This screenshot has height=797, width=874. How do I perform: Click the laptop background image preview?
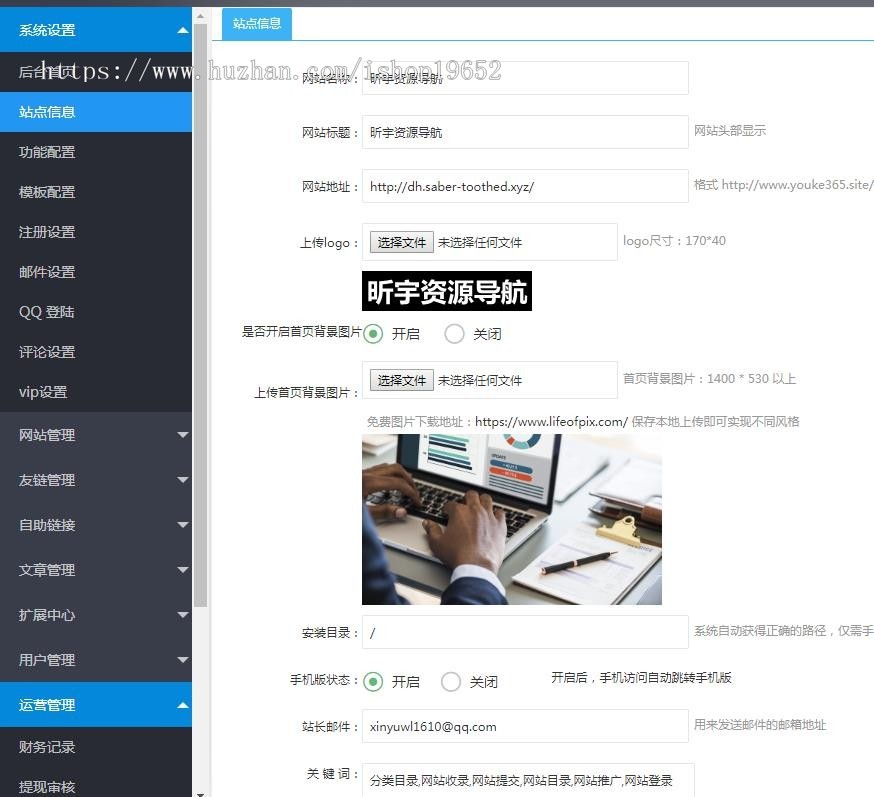(x=512, y=519)
